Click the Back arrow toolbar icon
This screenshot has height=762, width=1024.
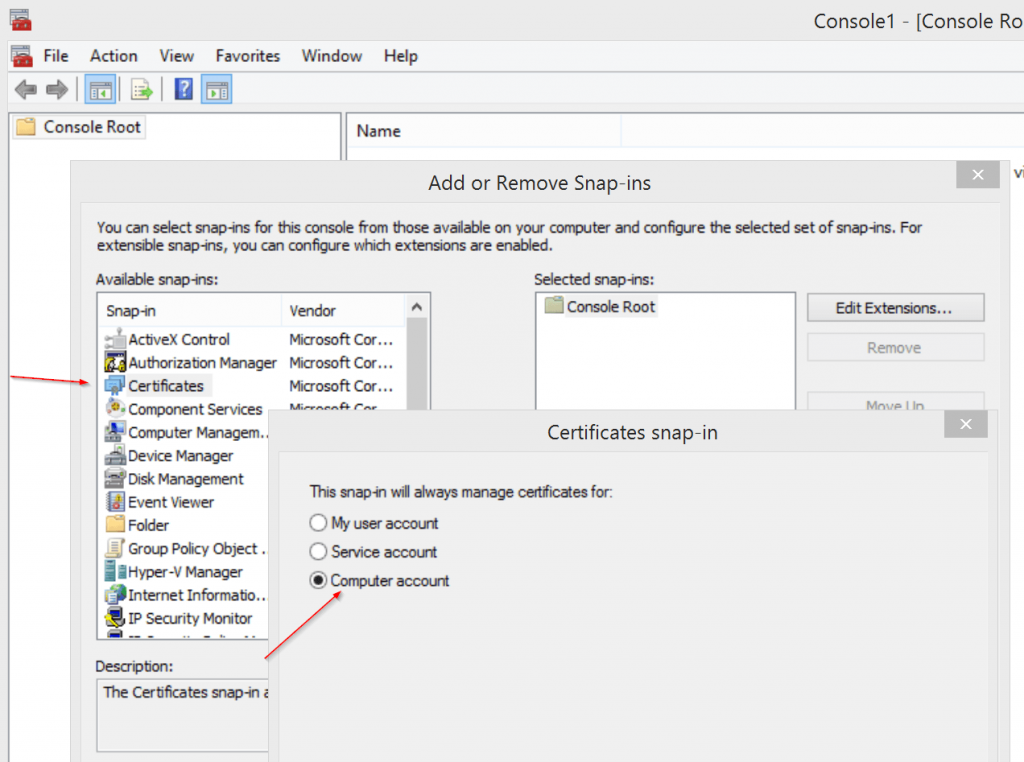coord(26,89)
